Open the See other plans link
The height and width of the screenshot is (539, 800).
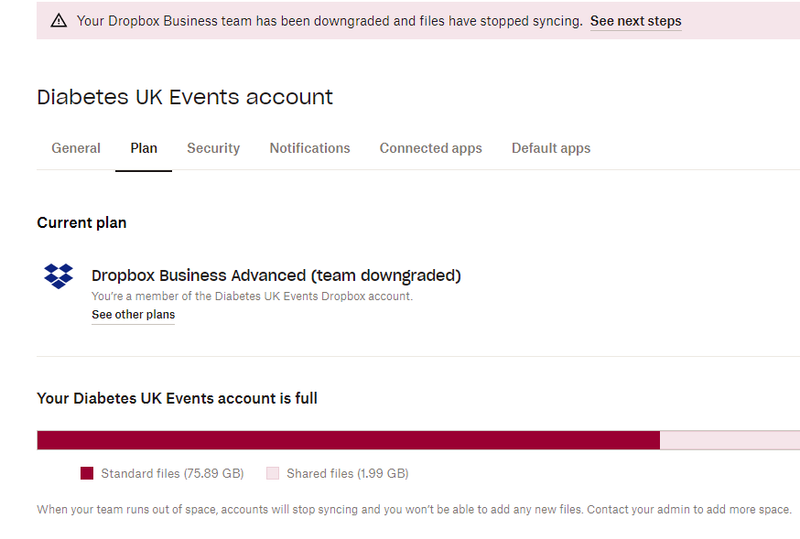point(133,315)
